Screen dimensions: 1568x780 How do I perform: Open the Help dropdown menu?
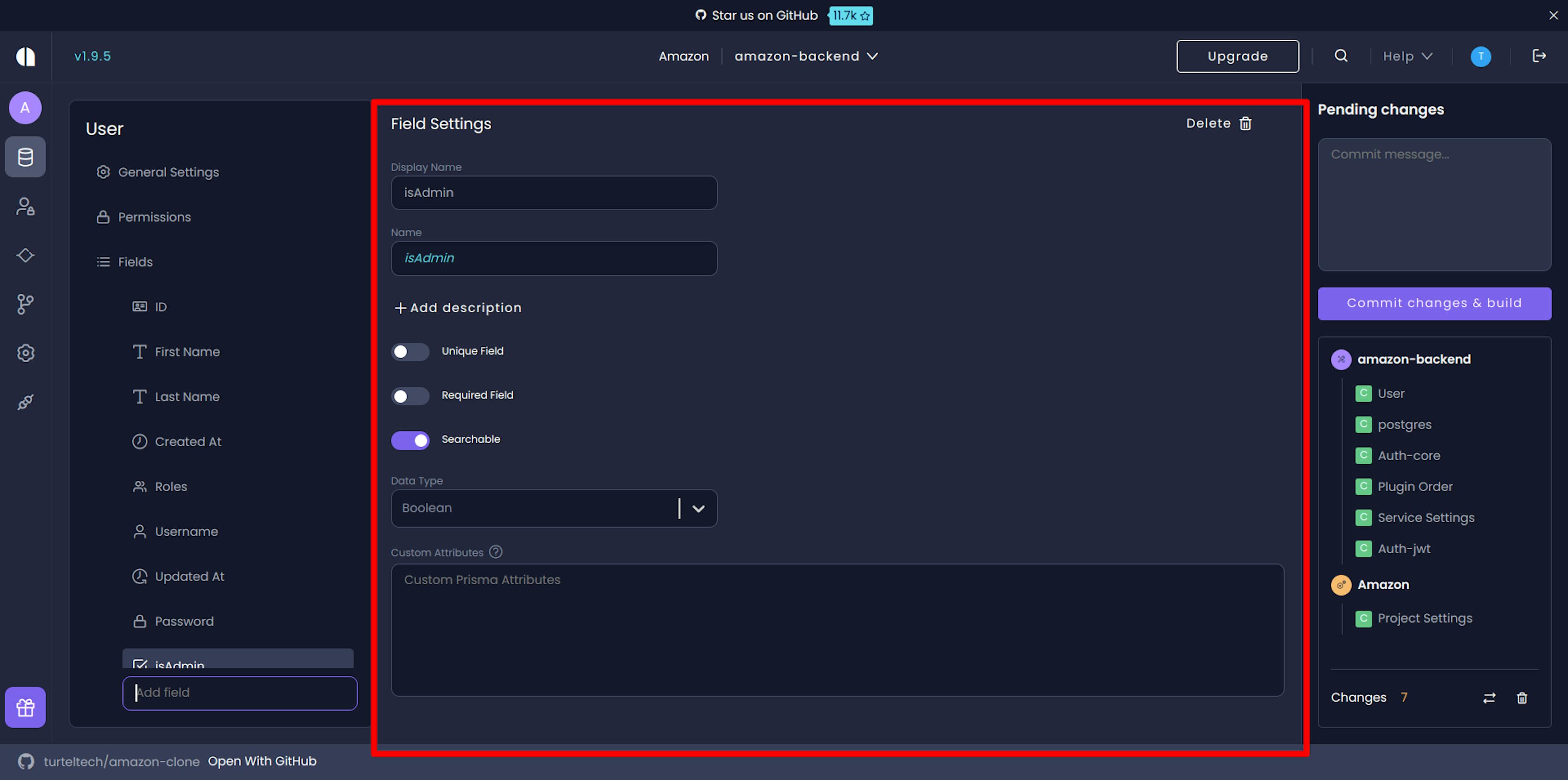1407,56
